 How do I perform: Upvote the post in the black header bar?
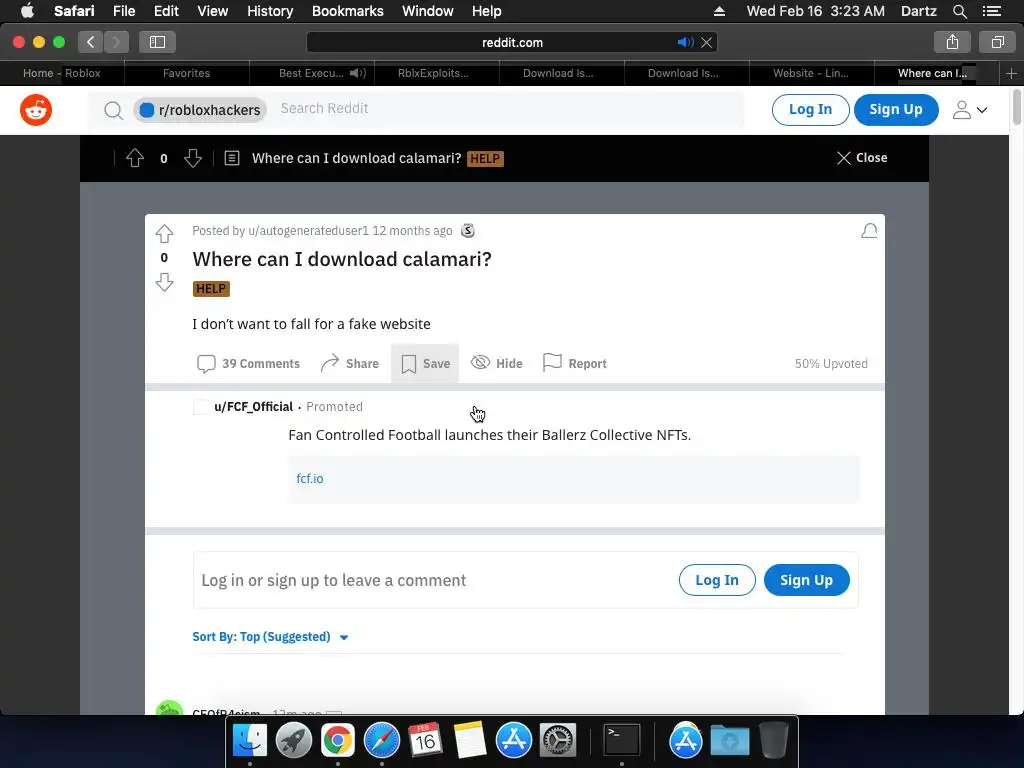click(135, 158)
